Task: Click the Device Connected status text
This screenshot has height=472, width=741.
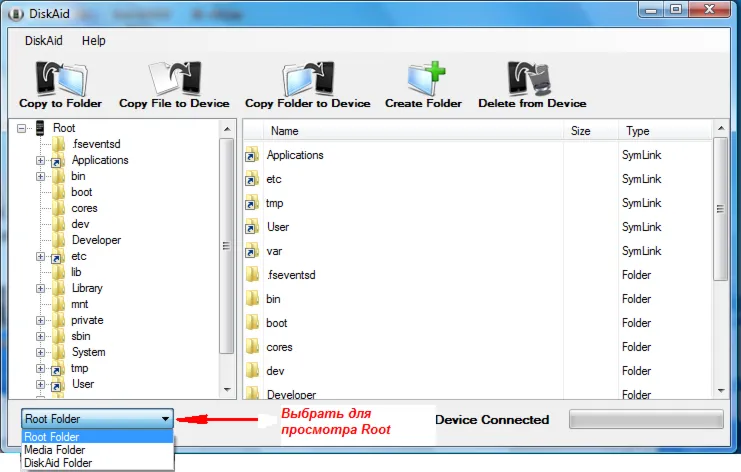Action: click(x=492, y=420)
